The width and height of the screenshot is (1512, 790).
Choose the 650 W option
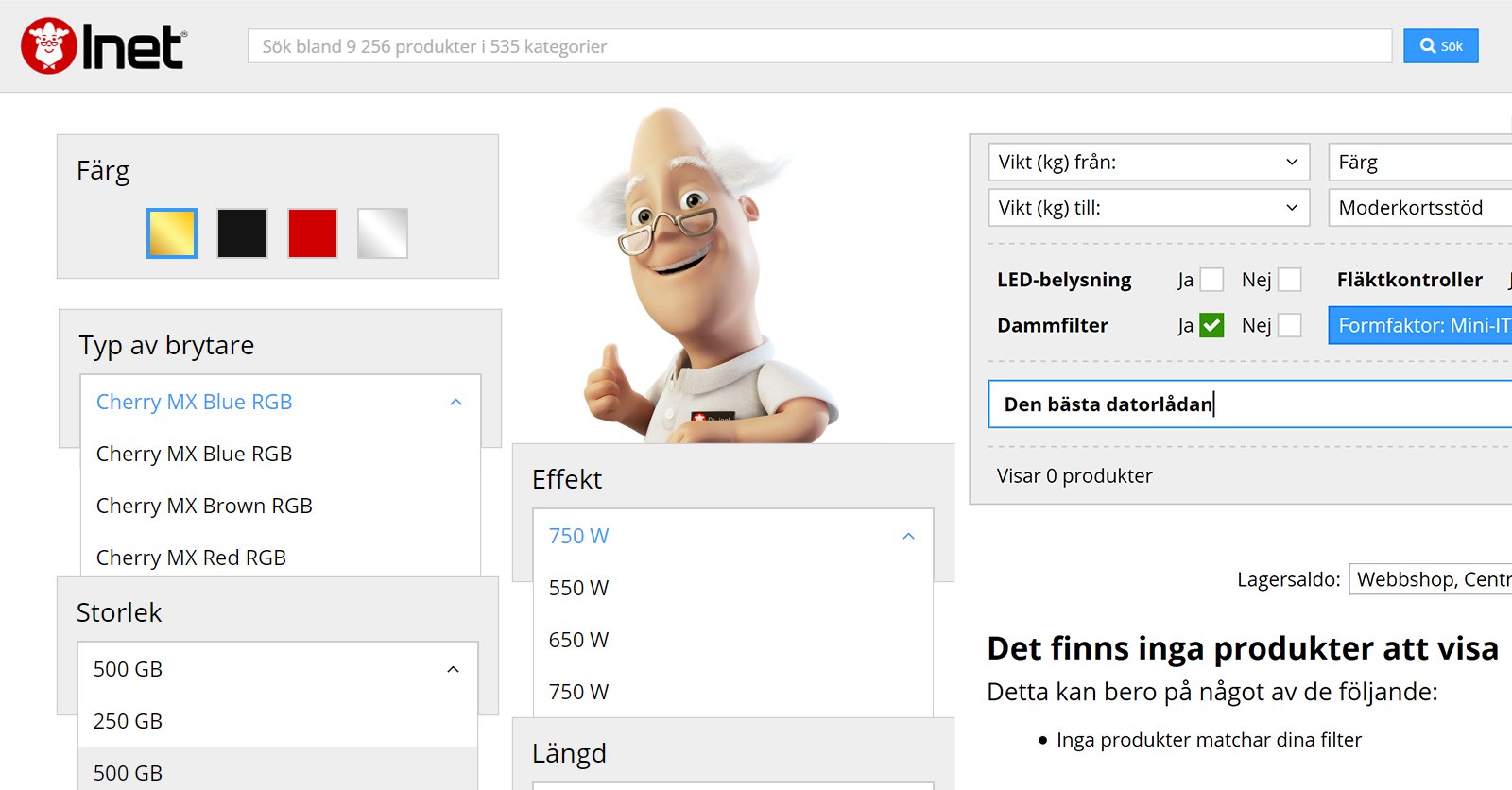[x=733, y=640]
